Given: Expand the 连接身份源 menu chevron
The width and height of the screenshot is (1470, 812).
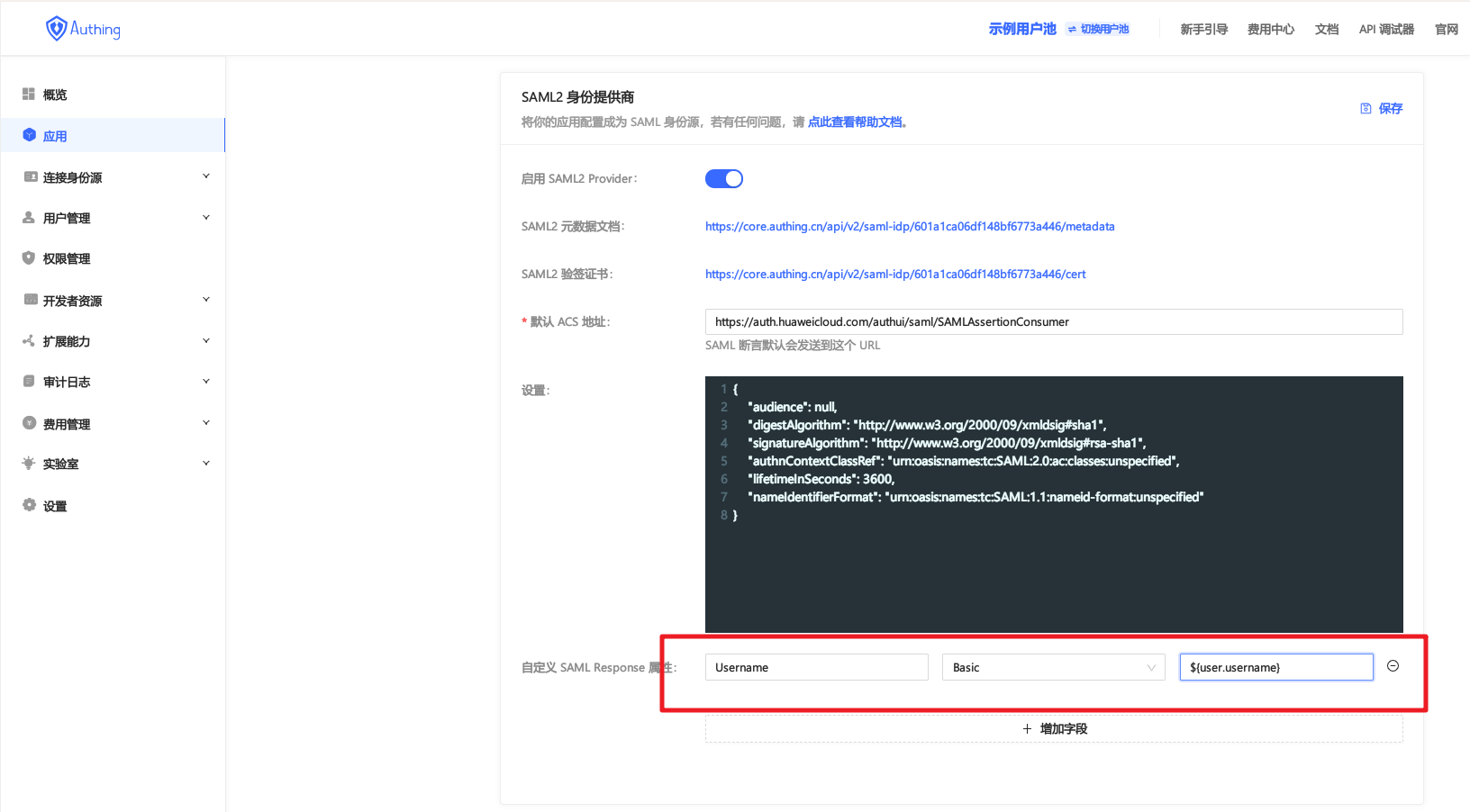Looking at the screenshot, I should (206, 176).
